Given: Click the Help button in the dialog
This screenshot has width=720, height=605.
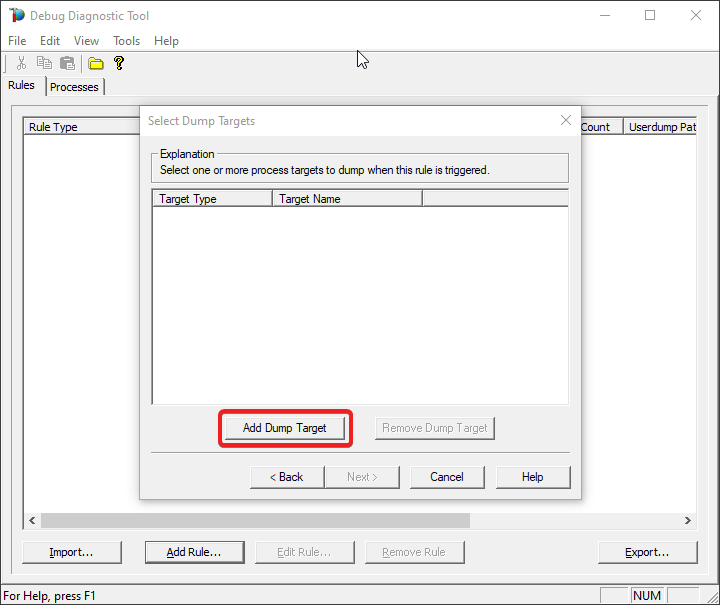Looking at the screenshot, I should [x=533, y=477].
